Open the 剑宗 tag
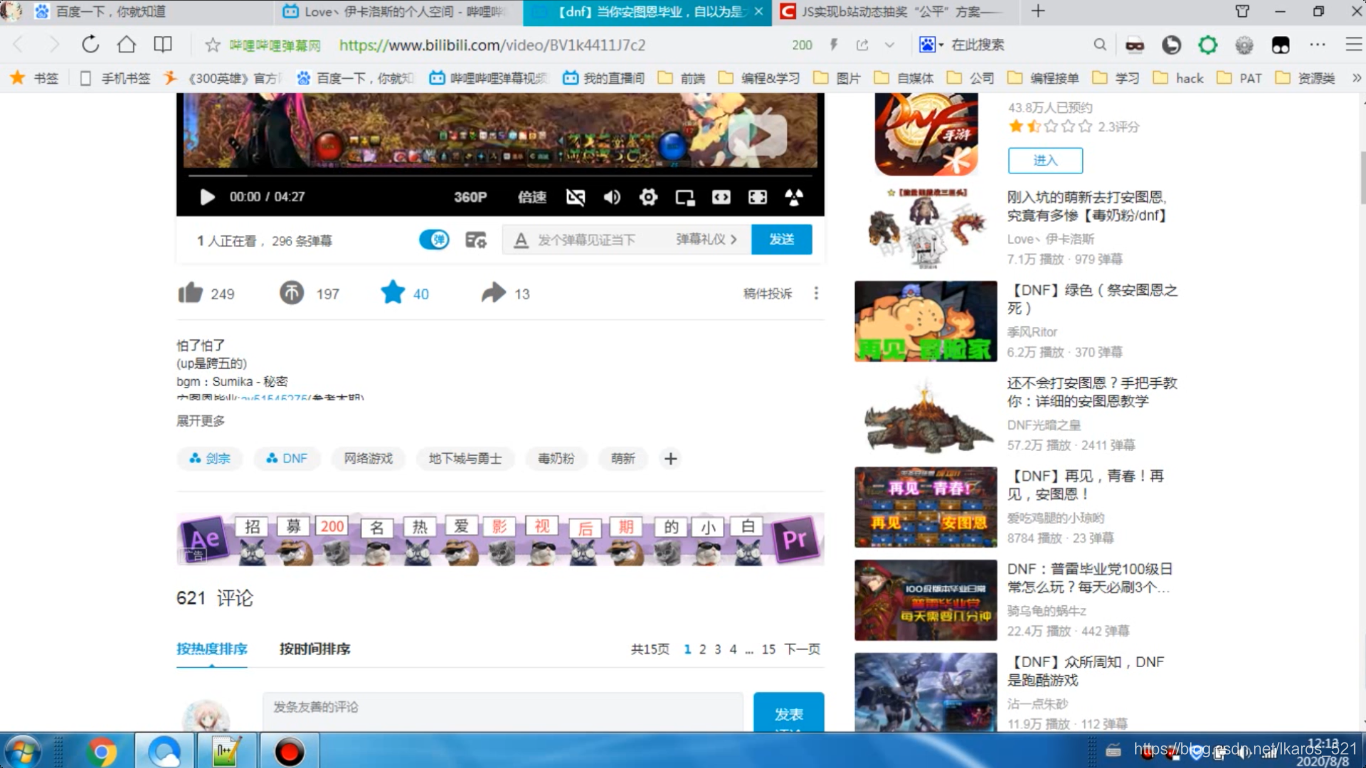1366x768 pixels. [x=210, y=459]
